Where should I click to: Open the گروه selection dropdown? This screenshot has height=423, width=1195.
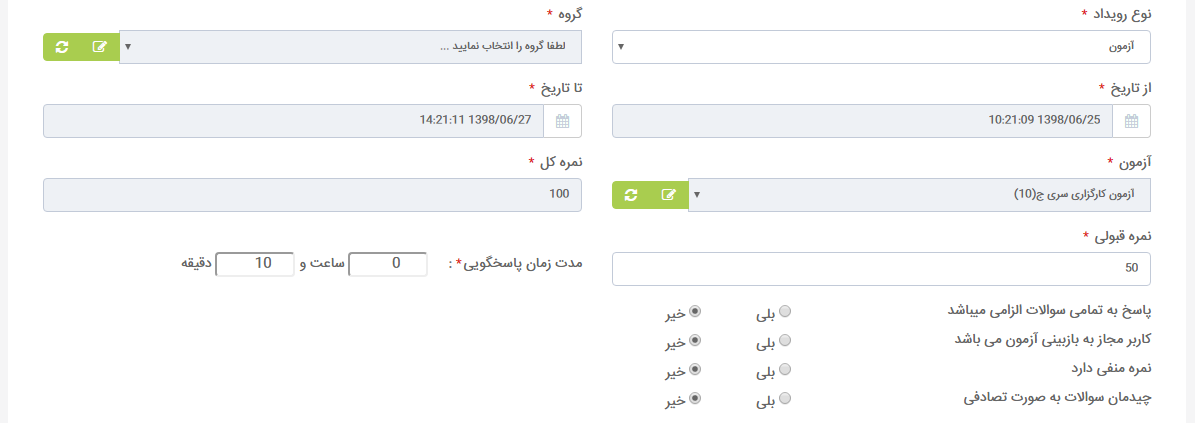coord(351,46)
